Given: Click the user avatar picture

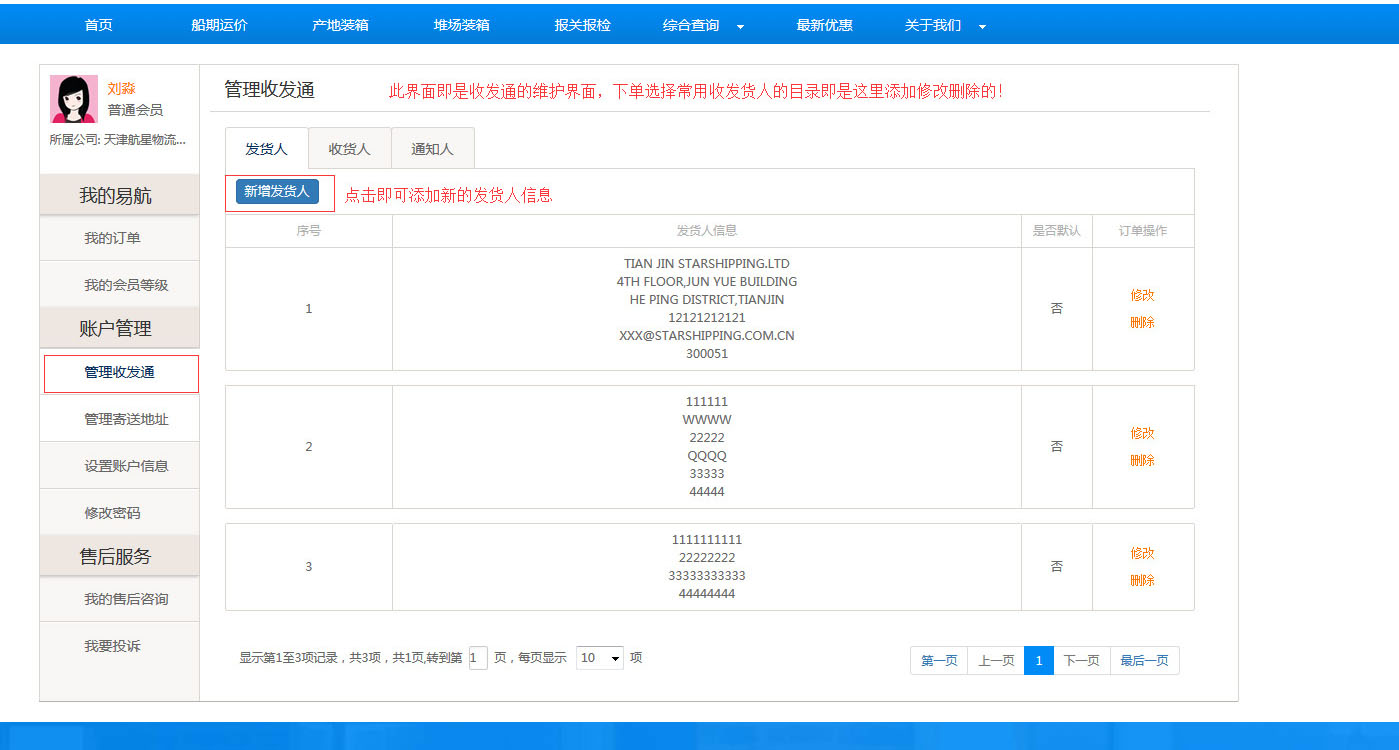Looking at the screenshot, I should [73, 99].
